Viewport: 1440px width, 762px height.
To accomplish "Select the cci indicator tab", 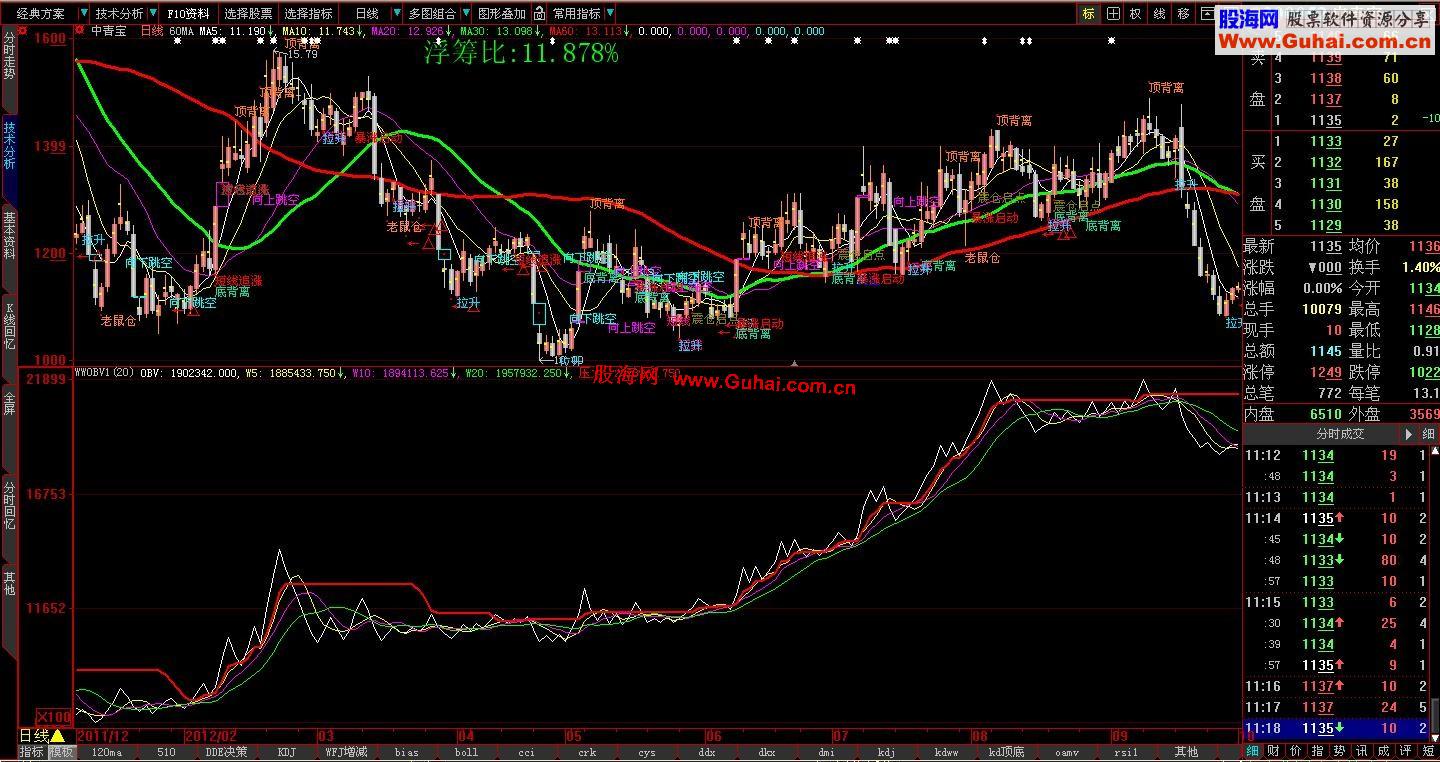I will tap(526, 752).
